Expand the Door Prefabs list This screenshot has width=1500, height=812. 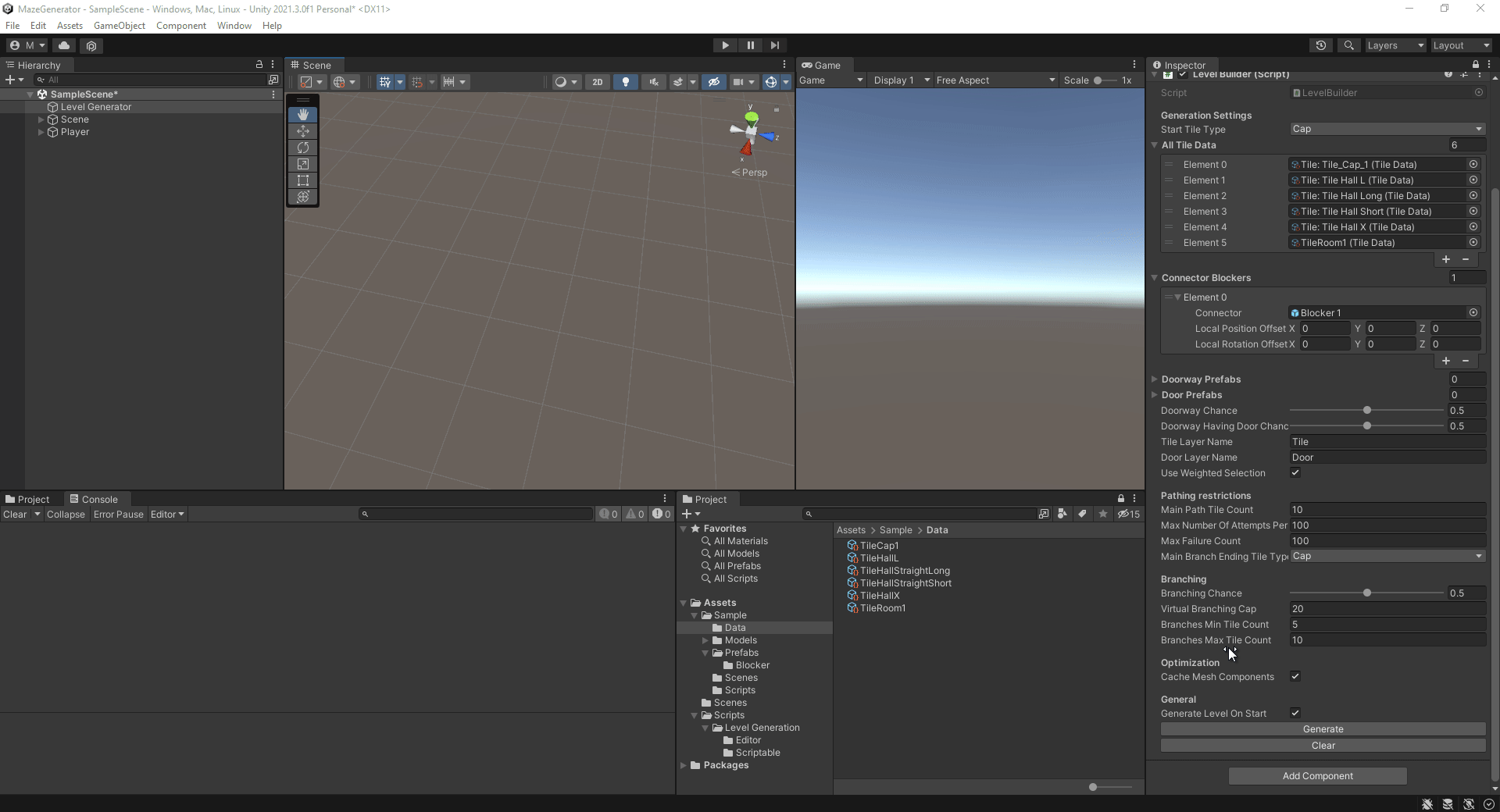pos(1155,395)
